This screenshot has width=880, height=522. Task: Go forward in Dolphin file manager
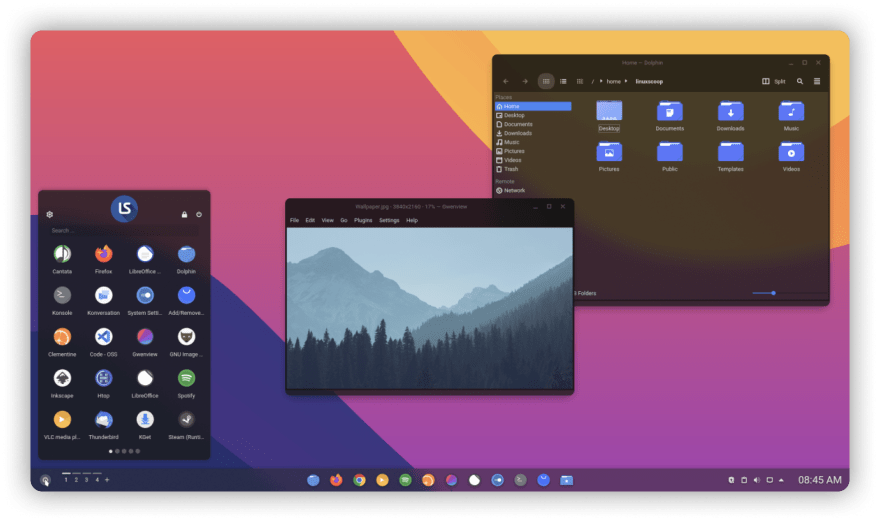point(525,81)
